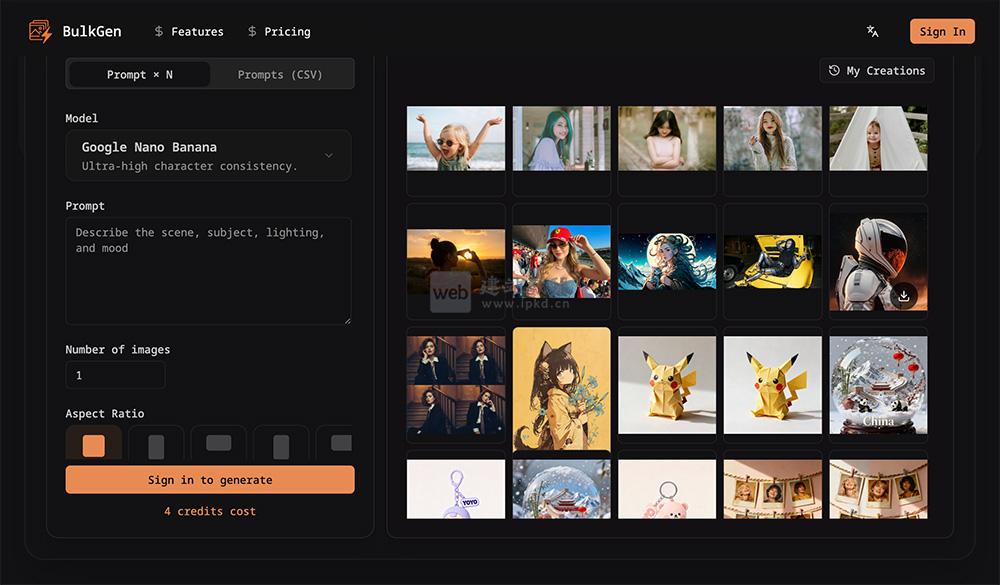Image resolution: width=1000 pixels, height=585 pixels.
Task: Open the anime cat girl thumbnail
Action: pos(561,389)
